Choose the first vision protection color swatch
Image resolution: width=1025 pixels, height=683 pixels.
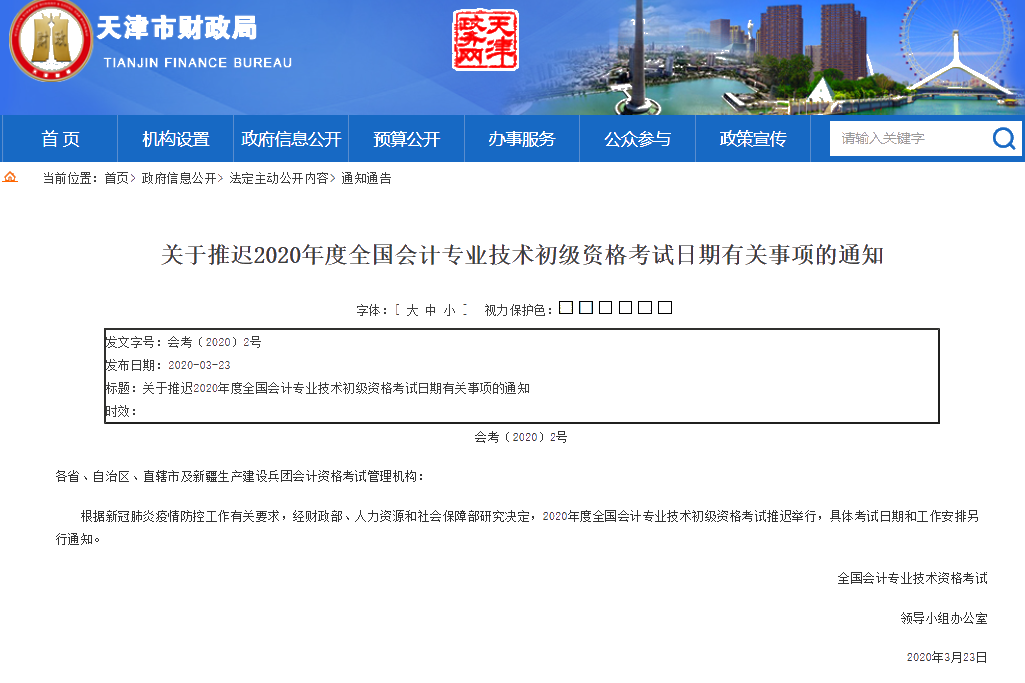point(567,308)
